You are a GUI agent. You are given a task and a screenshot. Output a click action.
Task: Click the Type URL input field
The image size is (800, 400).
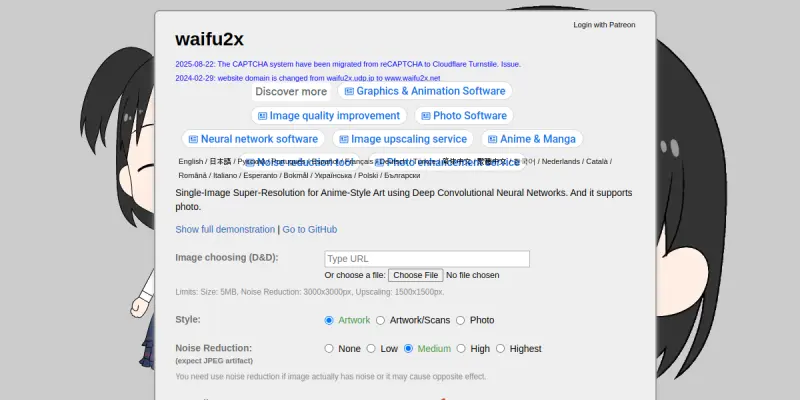coord(427,259)
